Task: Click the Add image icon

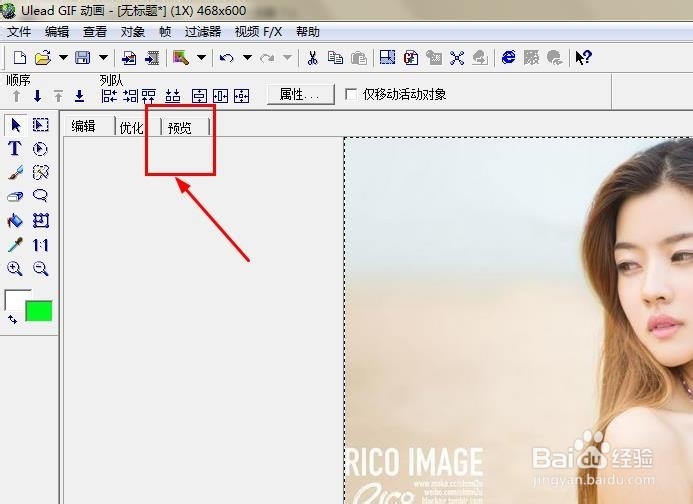Action: (x=129, y=58)
